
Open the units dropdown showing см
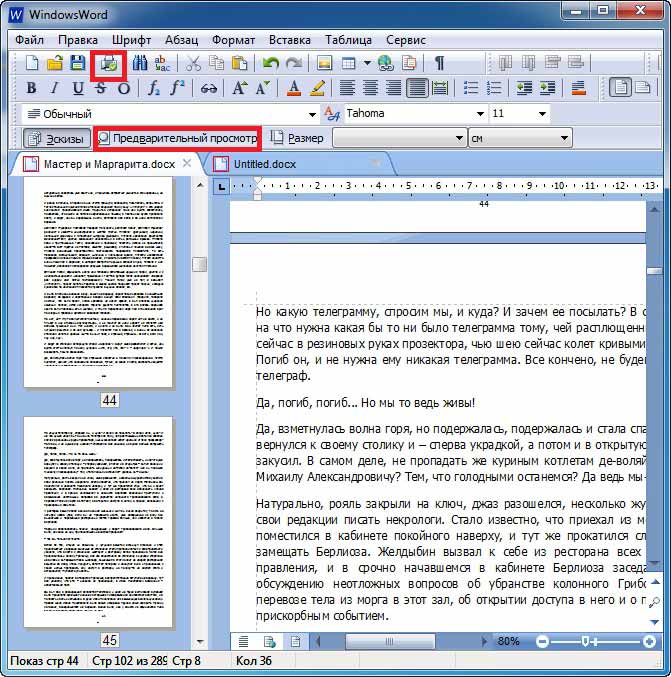point(520,138)
